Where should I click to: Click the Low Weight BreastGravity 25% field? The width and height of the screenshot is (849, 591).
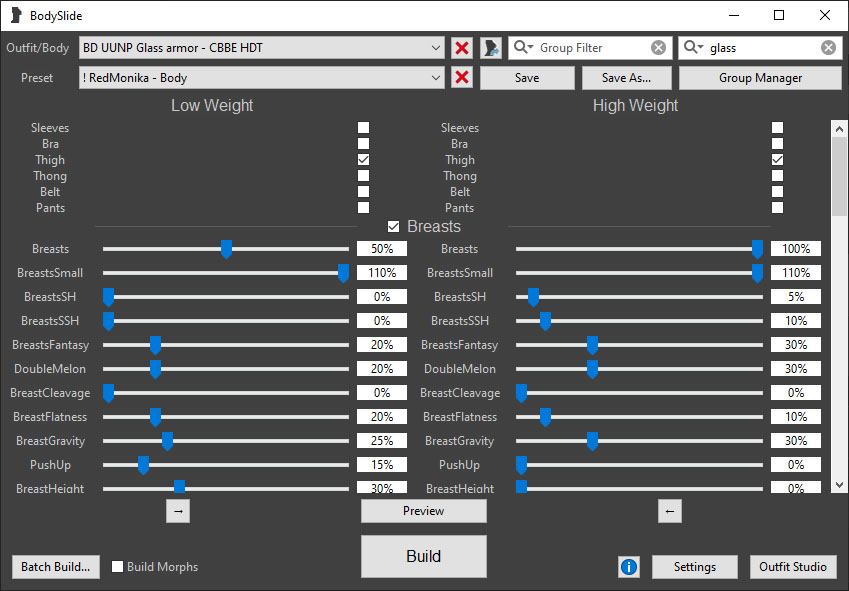tap(382, 441)
